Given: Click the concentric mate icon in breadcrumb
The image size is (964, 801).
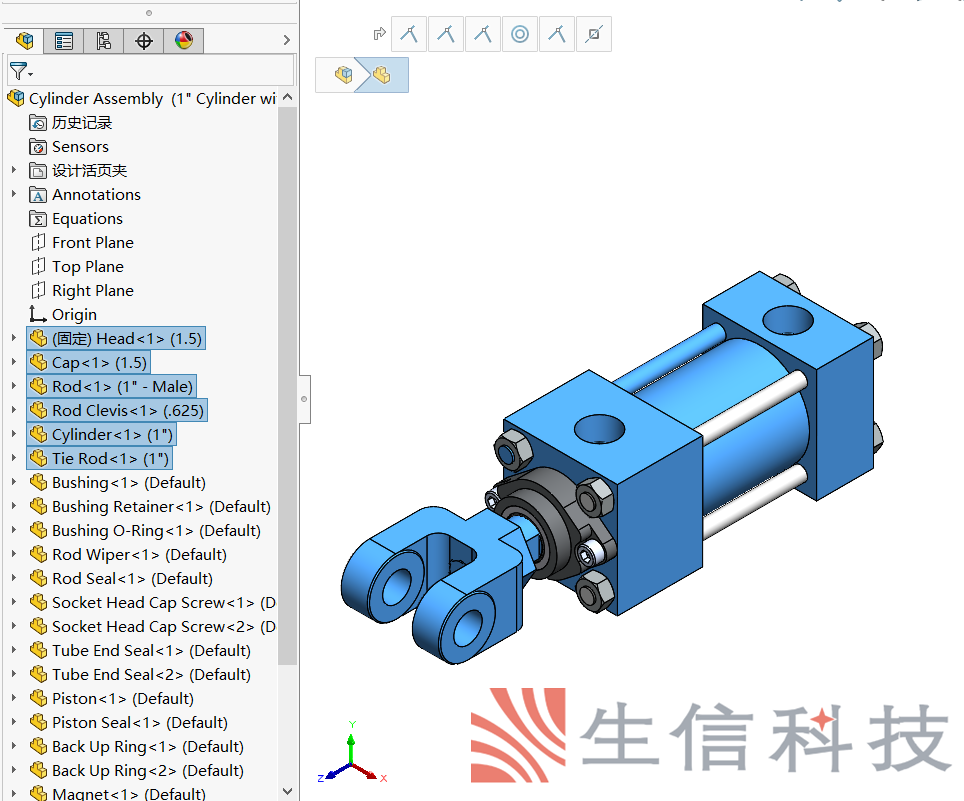Looking at the screenshot, I should coord(520,34).
